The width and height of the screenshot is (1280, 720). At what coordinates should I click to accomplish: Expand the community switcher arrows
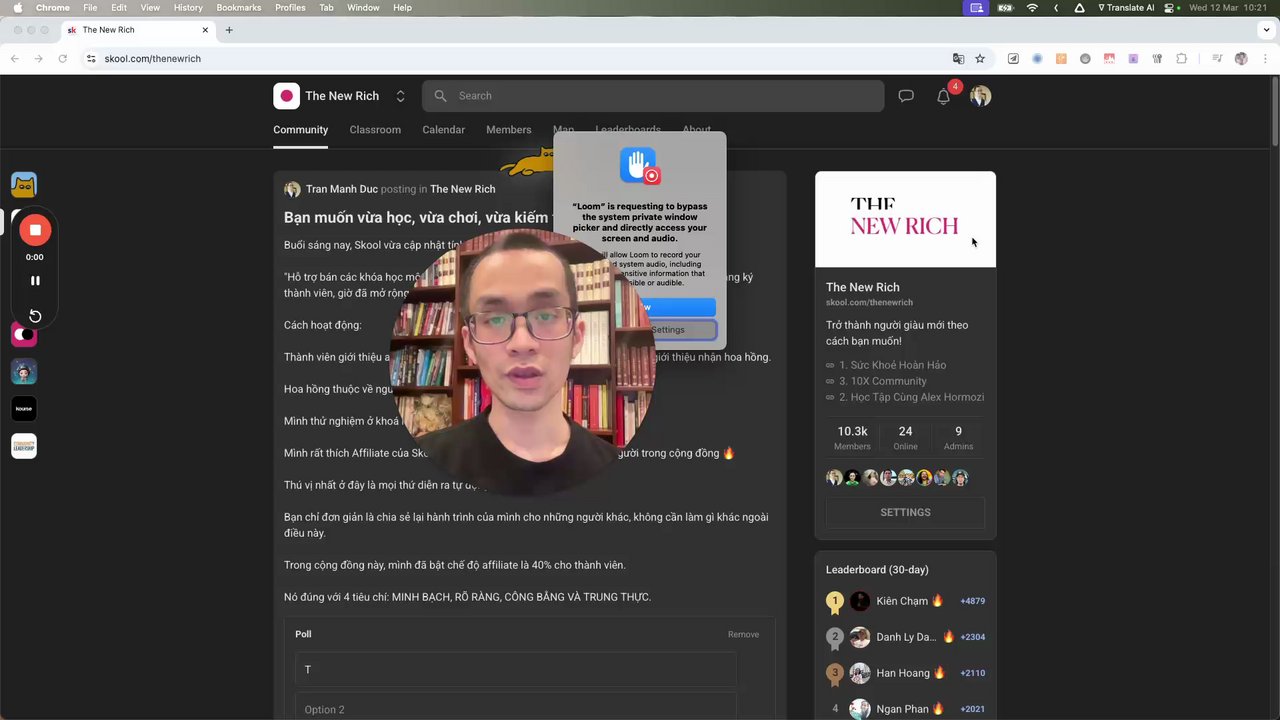point(400,96)
